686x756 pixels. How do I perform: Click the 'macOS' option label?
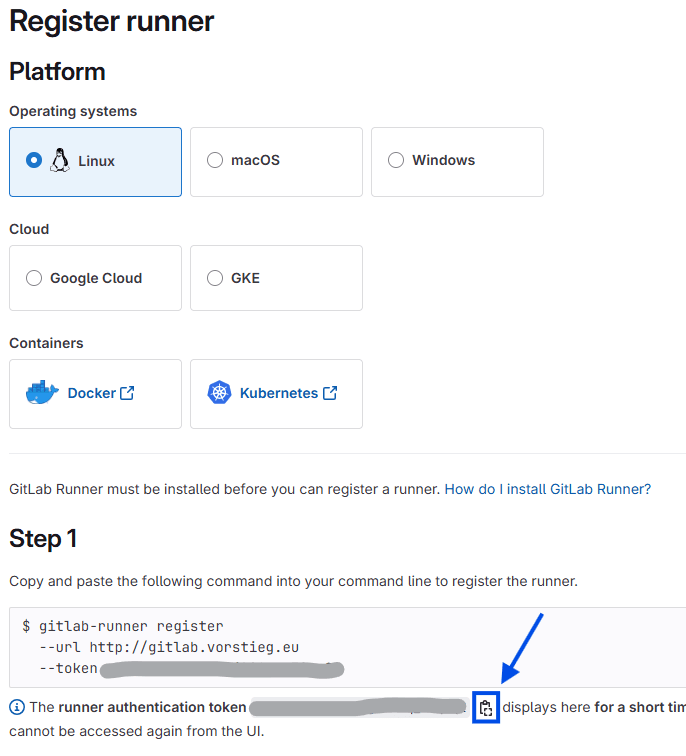[x=256, y=160]
